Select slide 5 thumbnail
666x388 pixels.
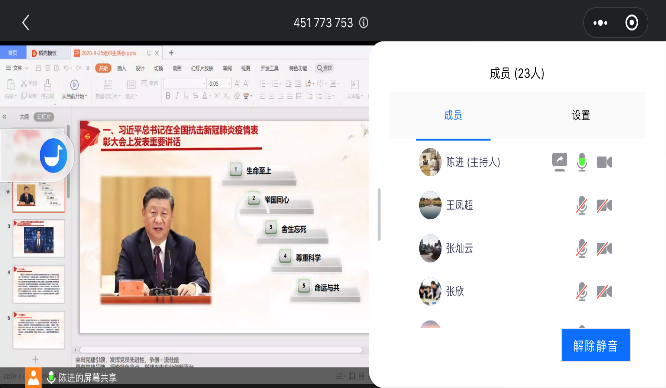pos(39,330)
